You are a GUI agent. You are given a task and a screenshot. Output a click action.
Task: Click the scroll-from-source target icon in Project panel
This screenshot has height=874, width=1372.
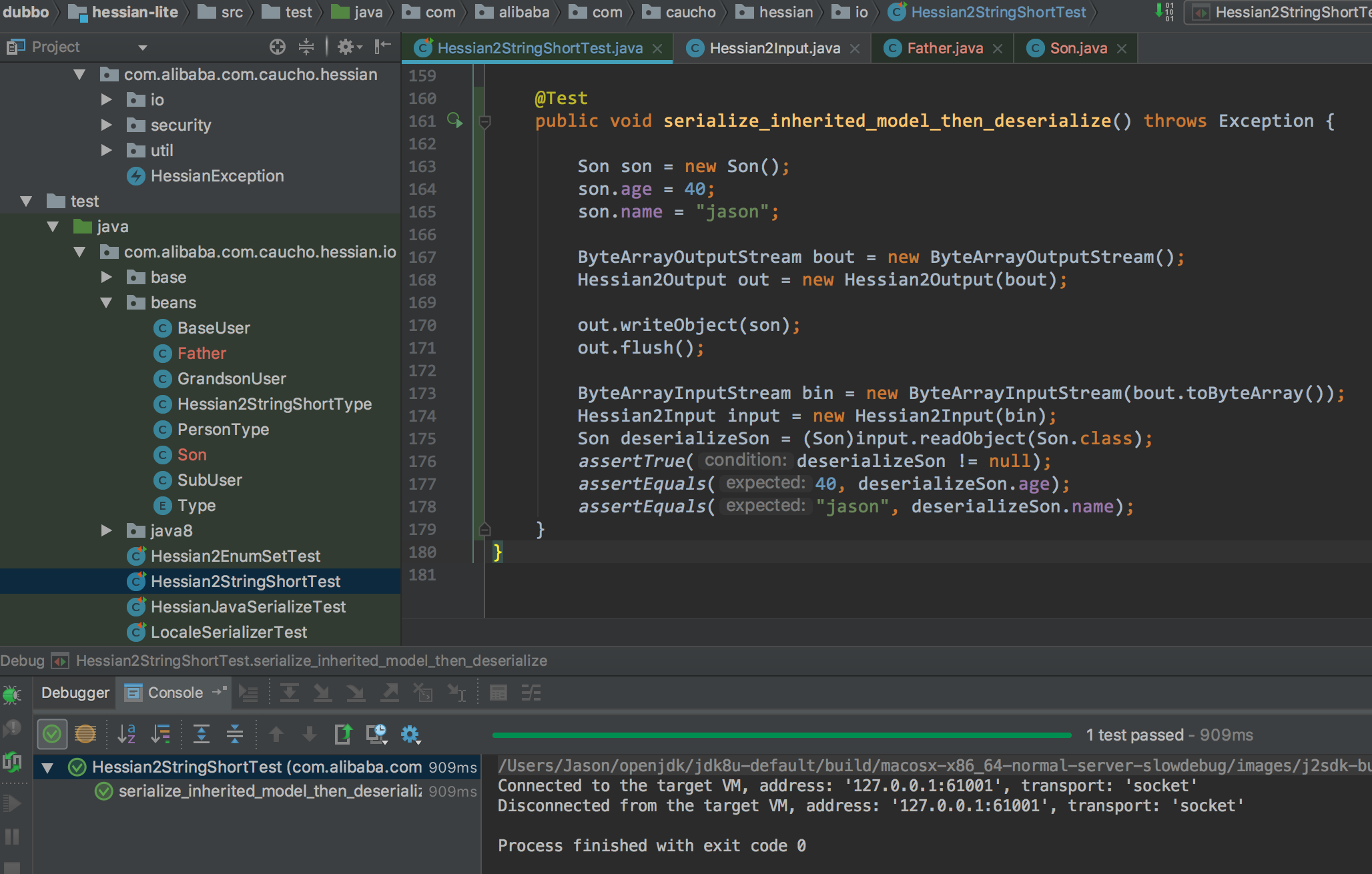point(278,47)
